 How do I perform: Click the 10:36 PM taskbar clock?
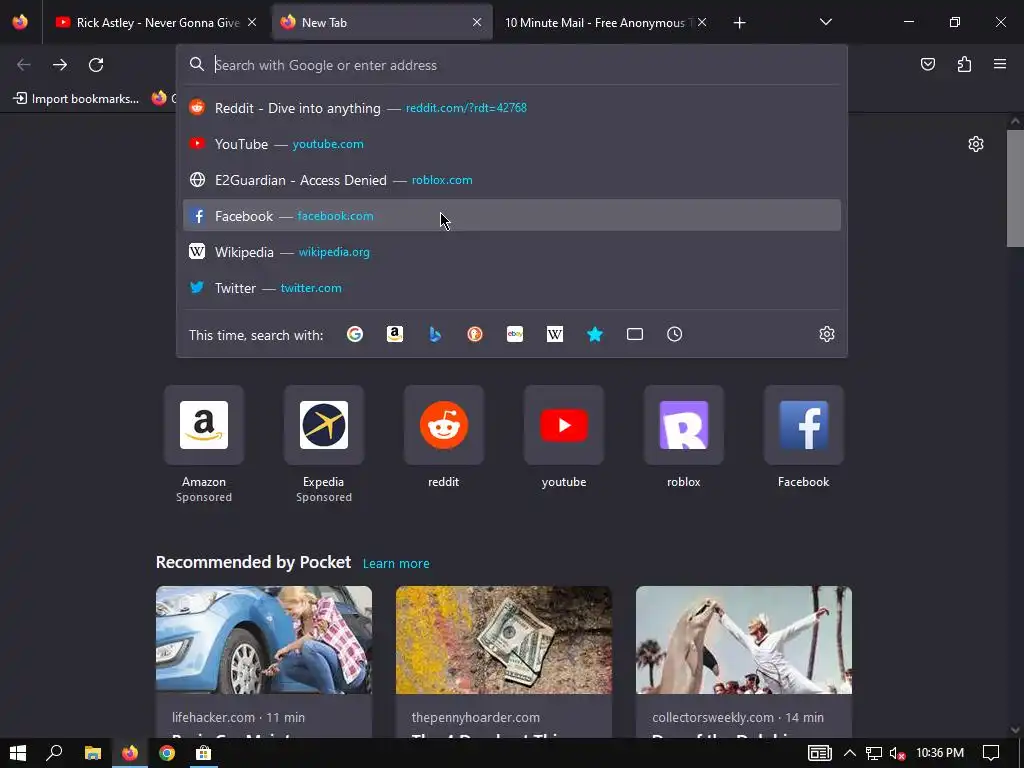click(x=940, y=753)
